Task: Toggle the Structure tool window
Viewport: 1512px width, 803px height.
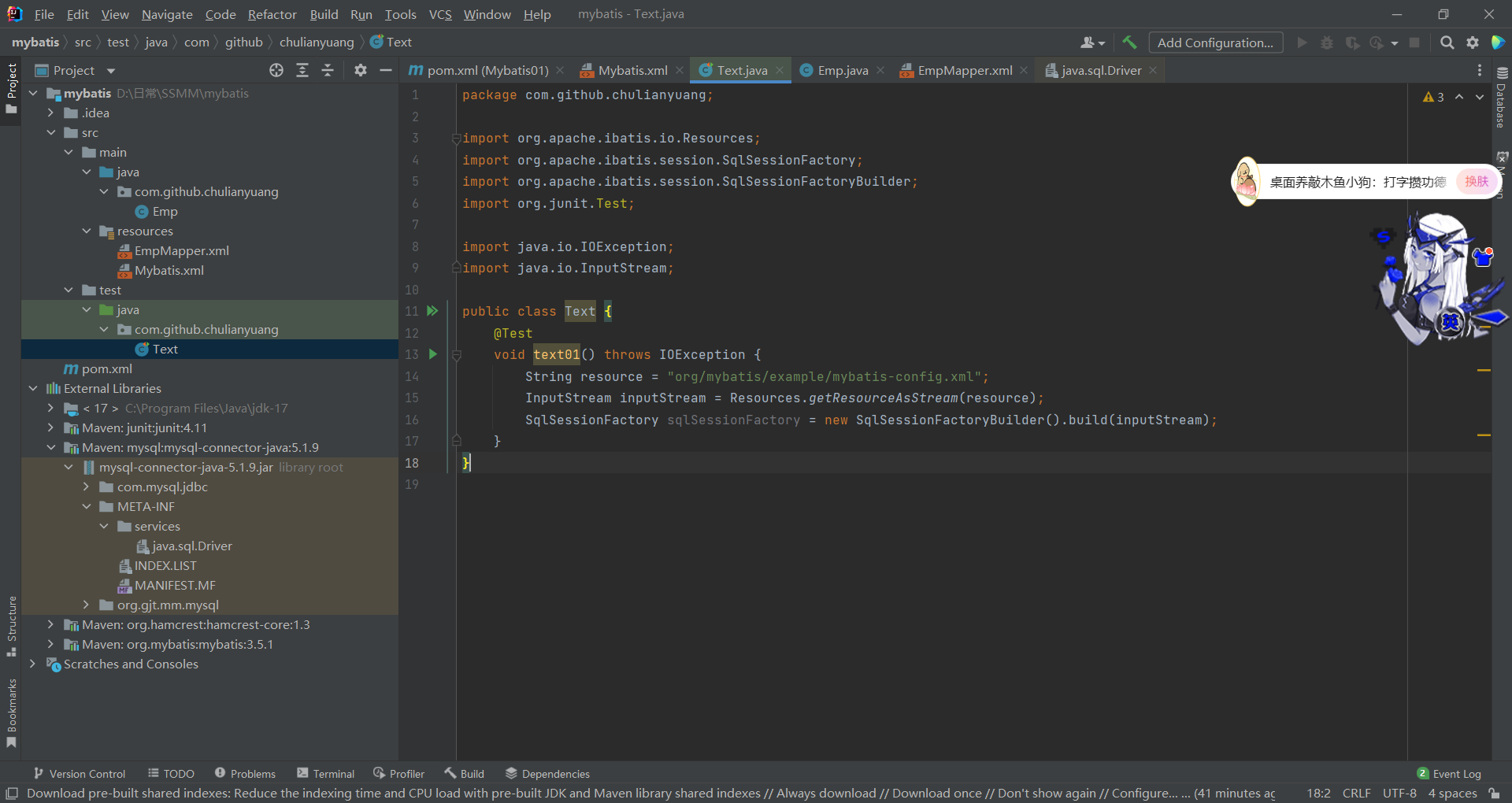Action: click(x=11, y=626)
